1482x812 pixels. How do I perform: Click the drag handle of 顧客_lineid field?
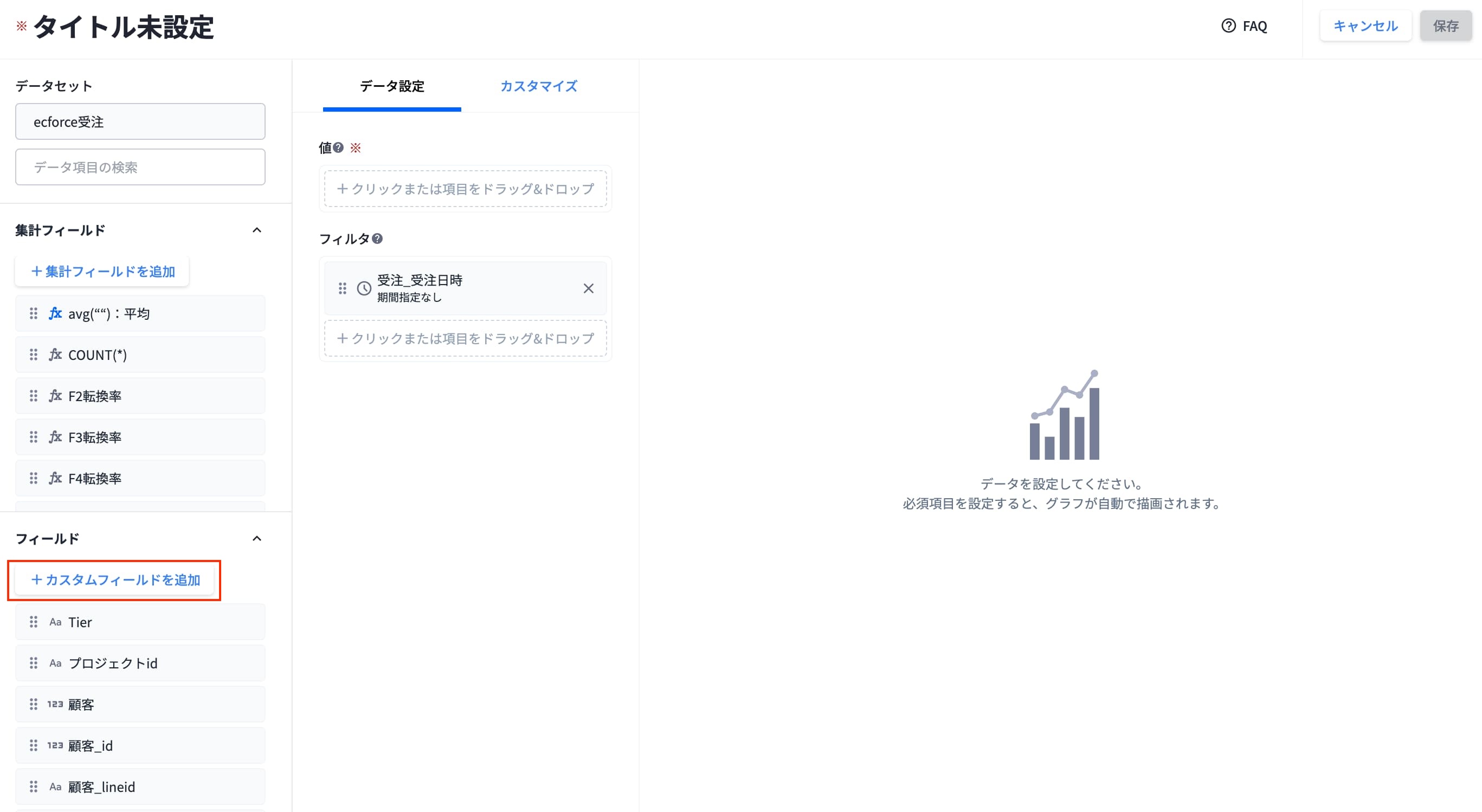pyautogui.click(x=34, y=787)
